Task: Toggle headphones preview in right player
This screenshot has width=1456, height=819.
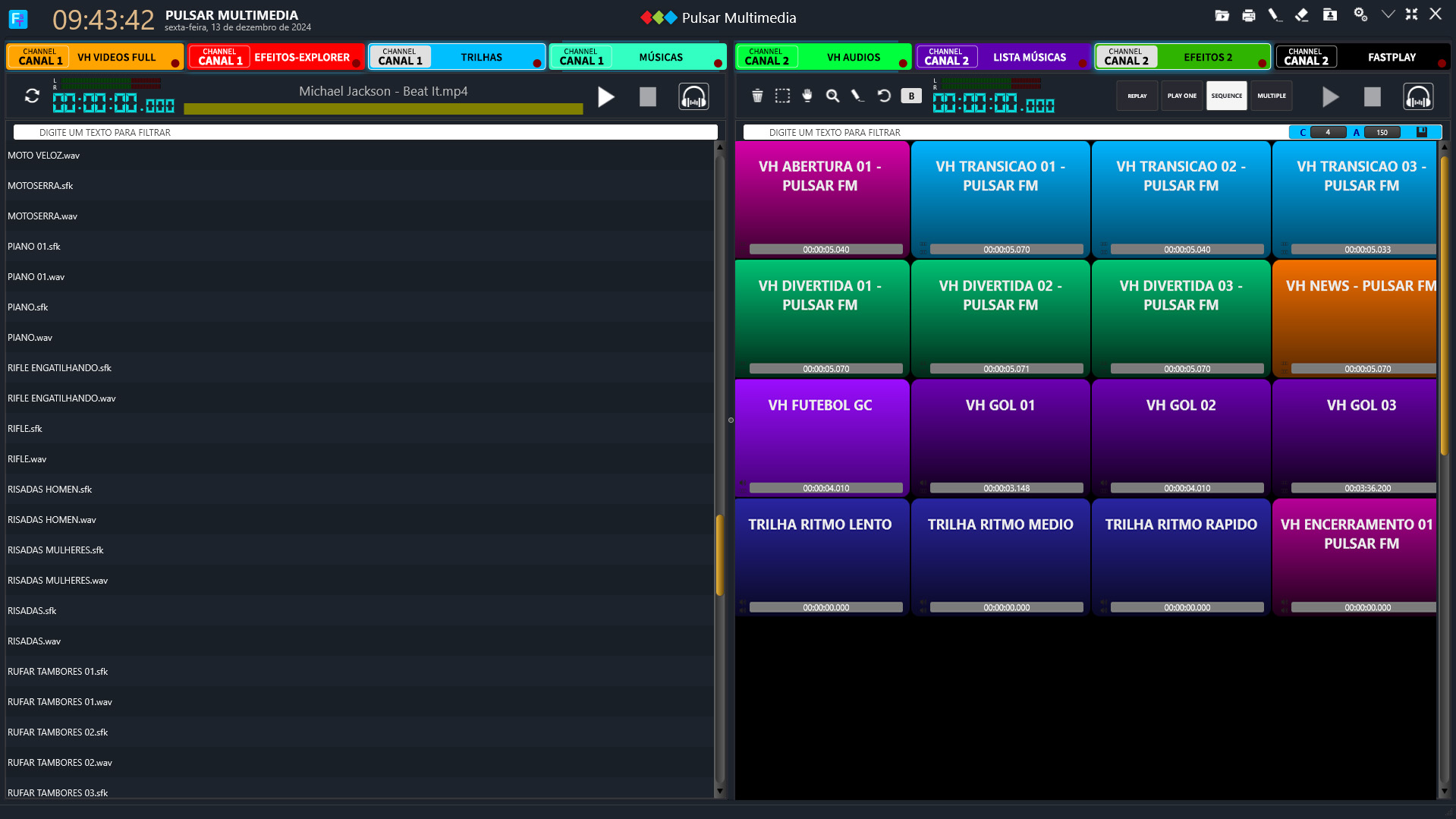Action: tap(1418, 97)
